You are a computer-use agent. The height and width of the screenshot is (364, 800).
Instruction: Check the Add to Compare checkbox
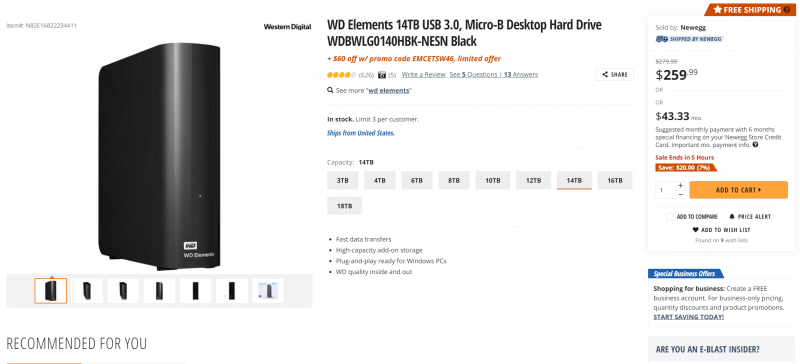coord(670,216)
